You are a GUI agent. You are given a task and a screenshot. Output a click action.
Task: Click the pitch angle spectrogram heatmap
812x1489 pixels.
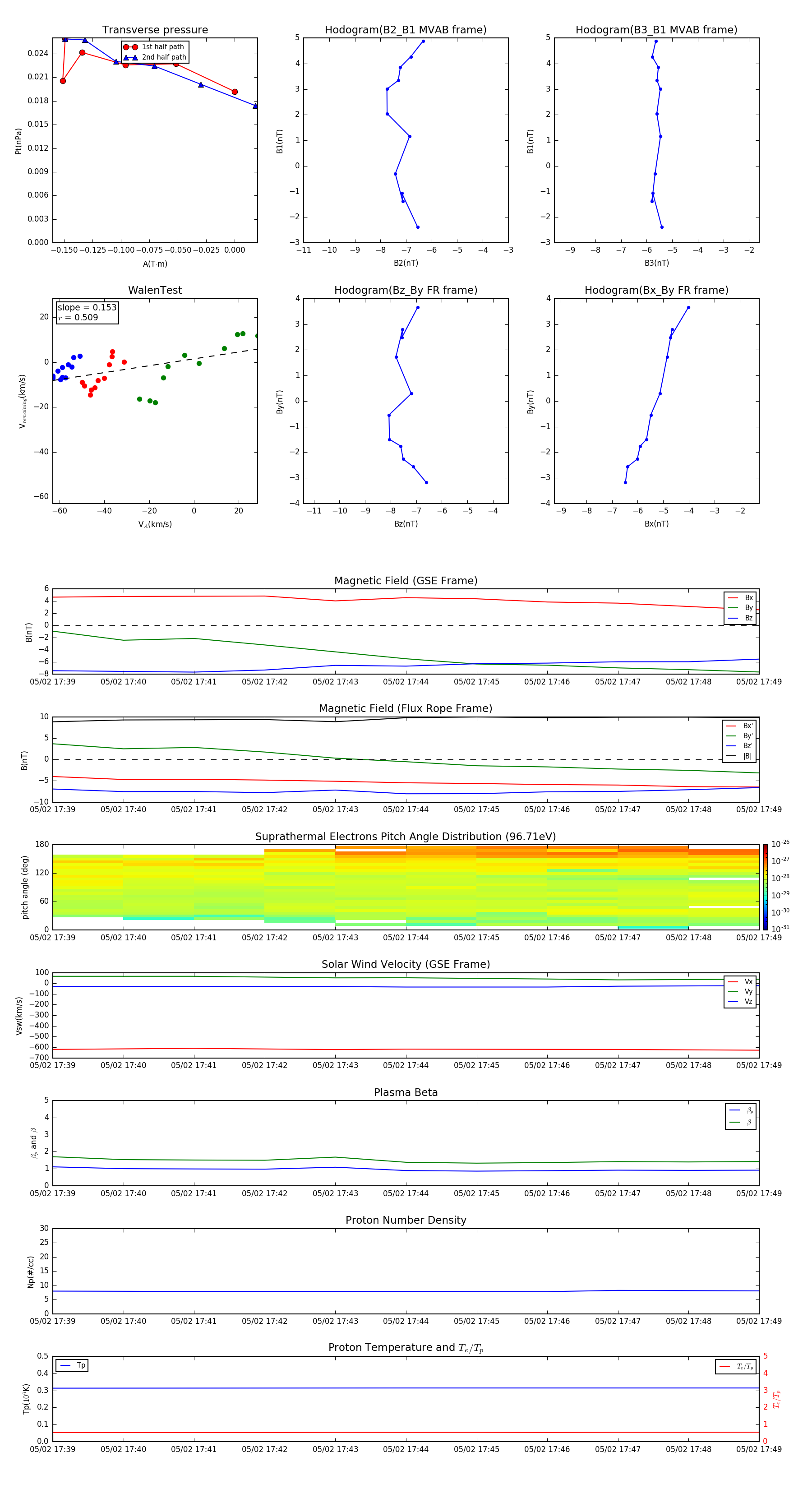[x=406, y=887]
